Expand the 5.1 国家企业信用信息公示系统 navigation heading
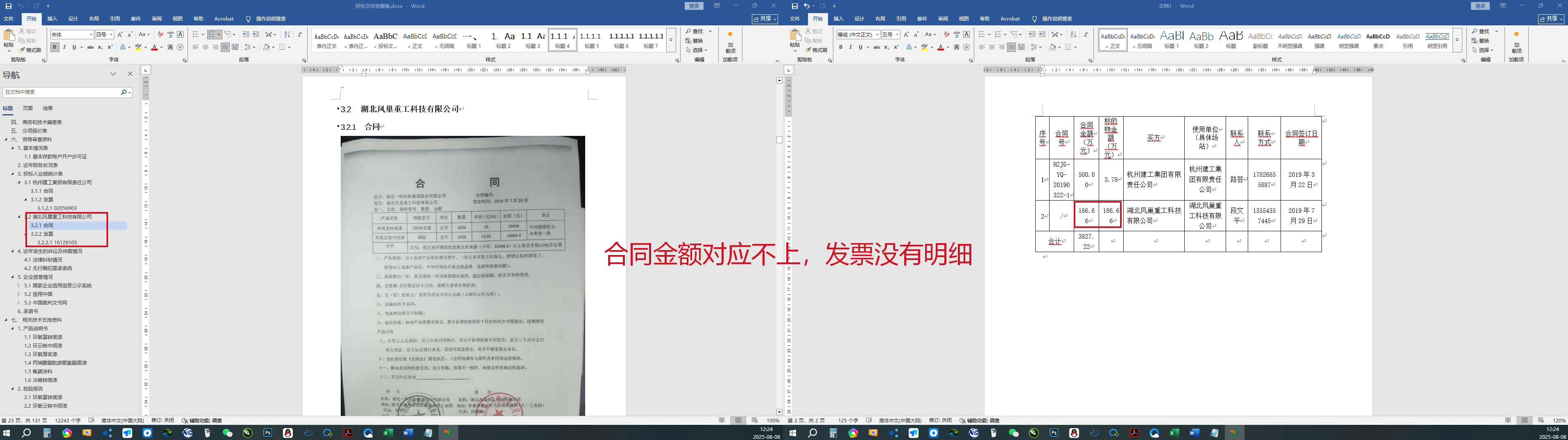Screen dimensions: 1568x440 (x=19, y=285)
